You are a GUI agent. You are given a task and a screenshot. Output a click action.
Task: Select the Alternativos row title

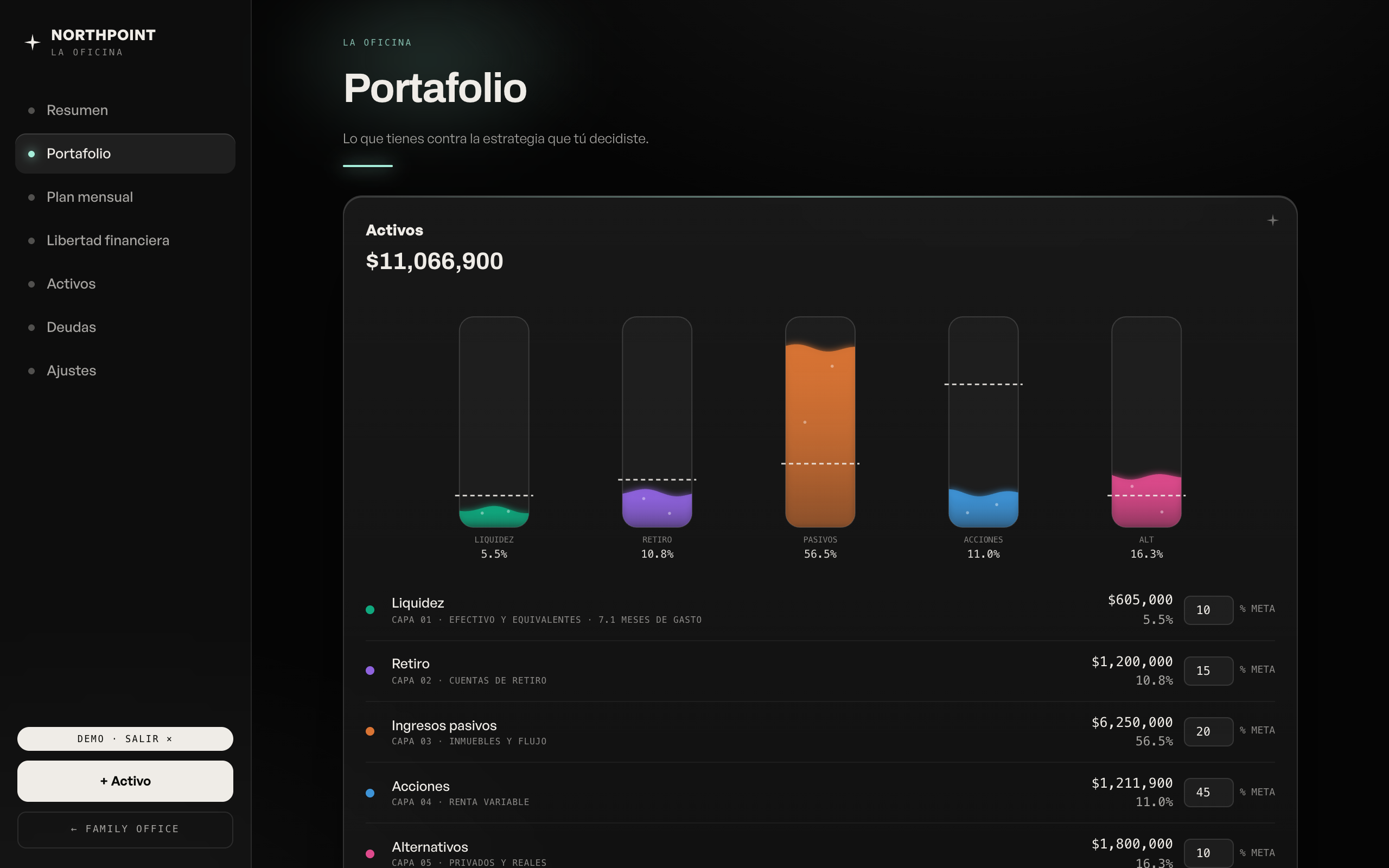pyautogui.click(x=430, y=847)
